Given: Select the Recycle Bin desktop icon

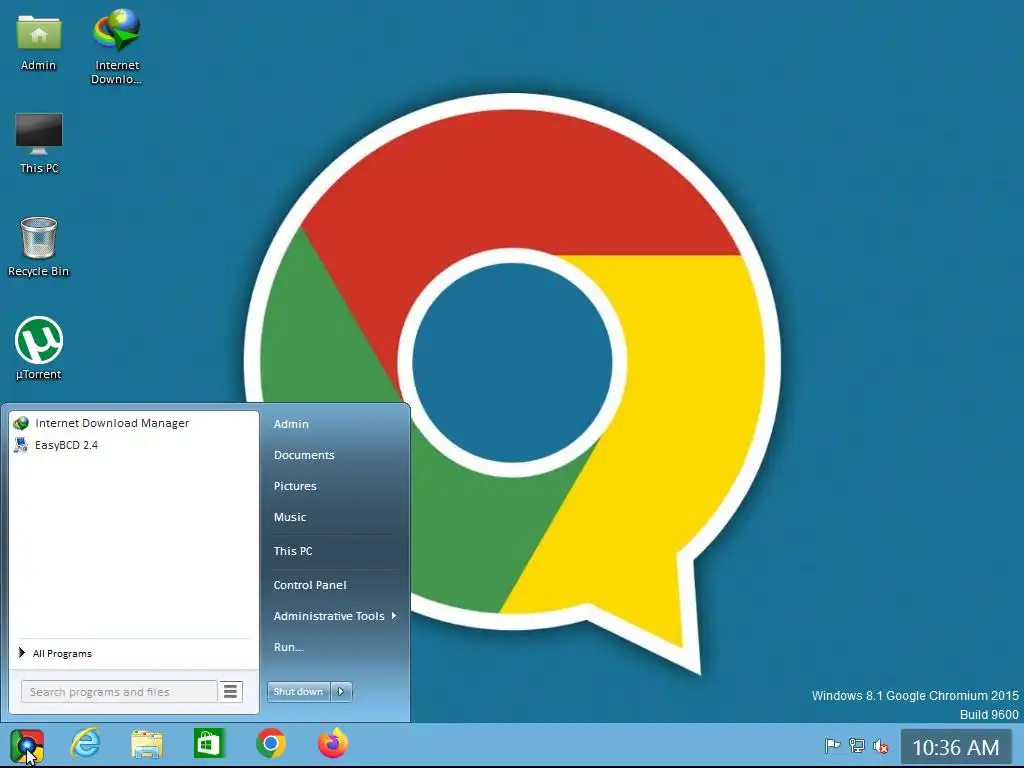Looking at the screenshot, I should [x=39, y=247].
